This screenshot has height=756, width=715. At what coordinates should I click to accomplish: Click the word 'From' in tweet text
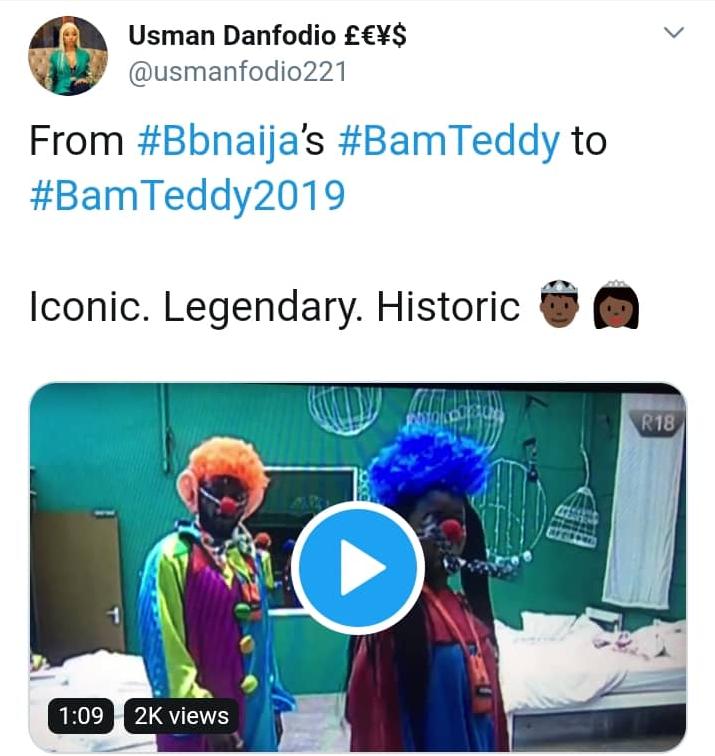(x=77, y=141)
